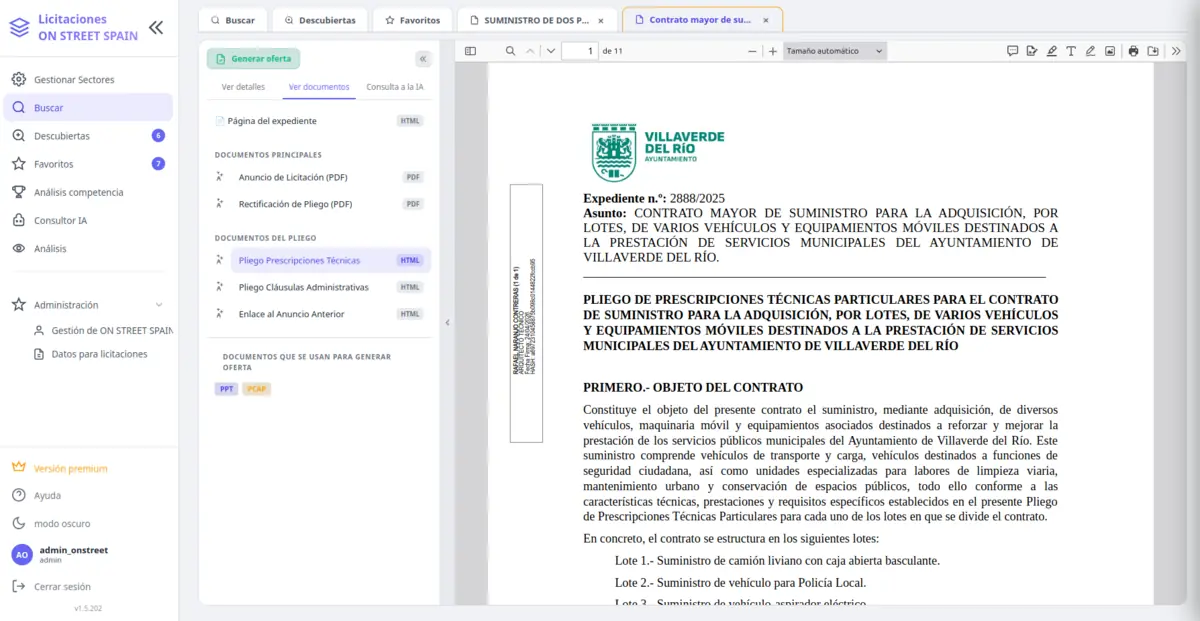
Task: Zoom in the PDF with plus
Action: [x=773, y=51]
